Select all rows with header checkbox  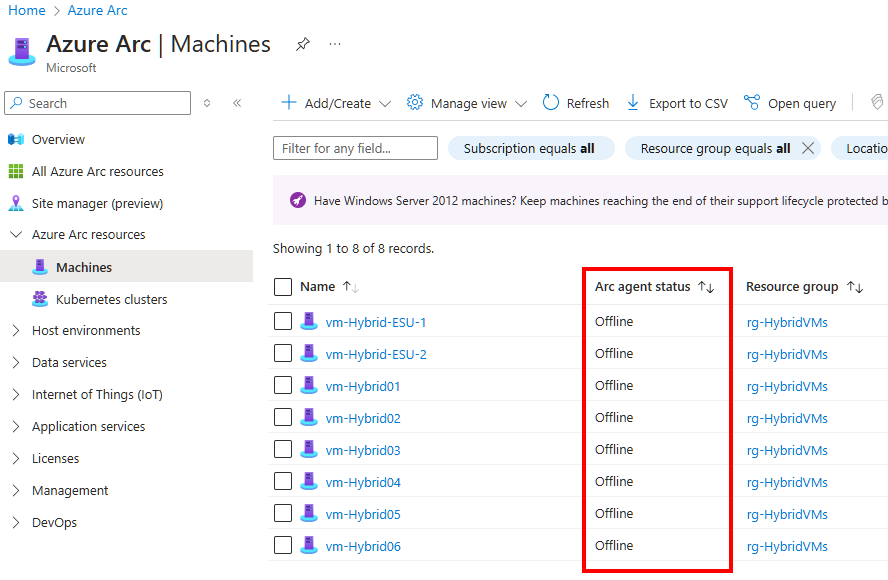[x=283, y=287]
